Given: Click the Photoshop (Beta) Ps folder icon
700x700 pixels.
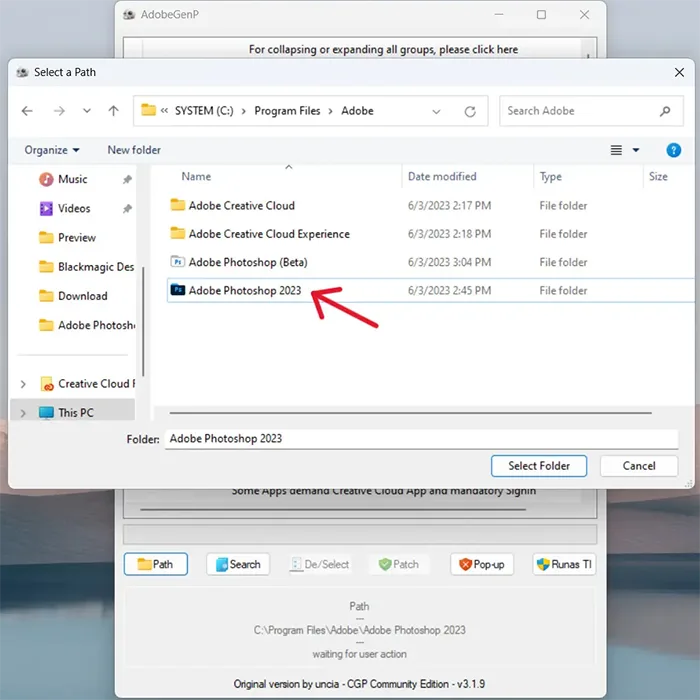Looking at the screenshot, I should pyautogui.click(x=178, y=262).
